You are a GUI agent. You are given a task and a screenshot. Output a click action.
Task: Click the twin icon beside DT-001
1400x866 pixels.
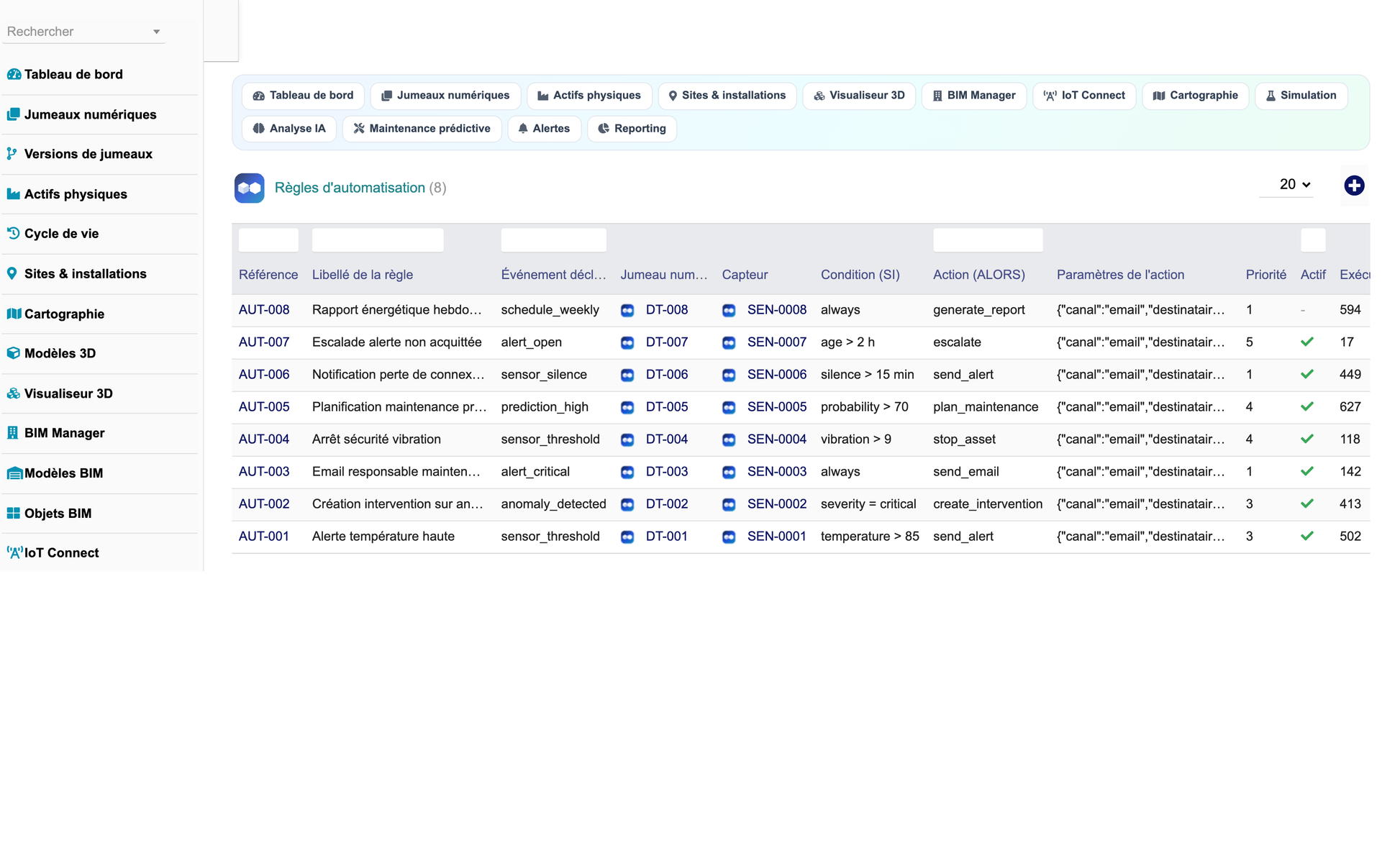coord(627,537)
